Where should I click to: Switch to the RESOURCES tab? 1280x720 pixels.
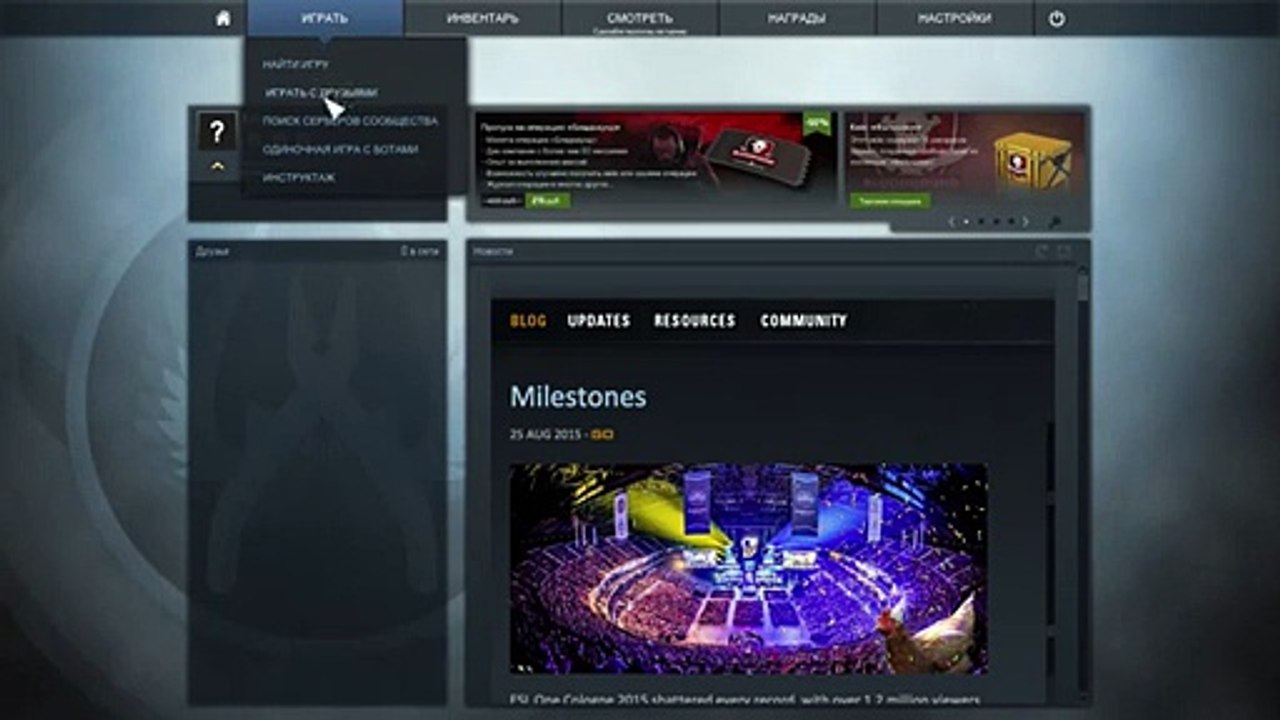(x=695, y=321)
